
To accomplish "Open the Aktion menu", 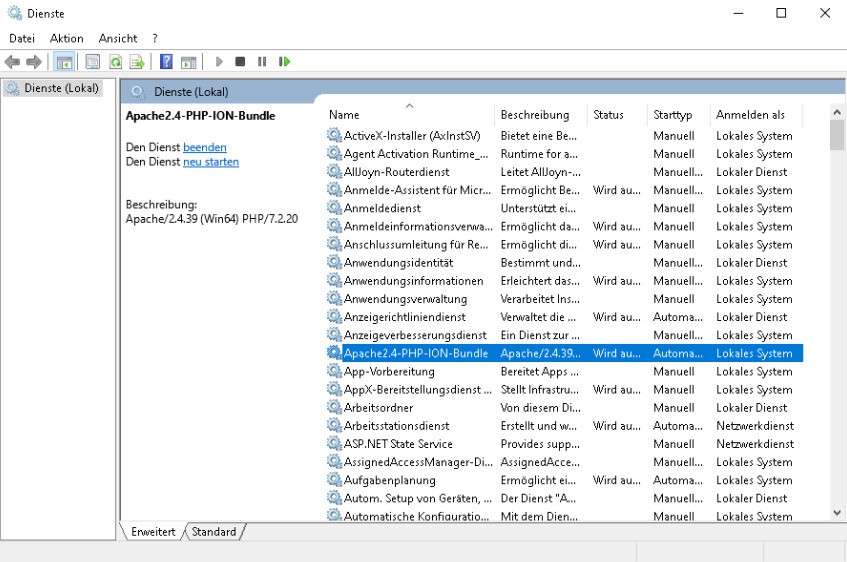I will (x=67, y=38).
